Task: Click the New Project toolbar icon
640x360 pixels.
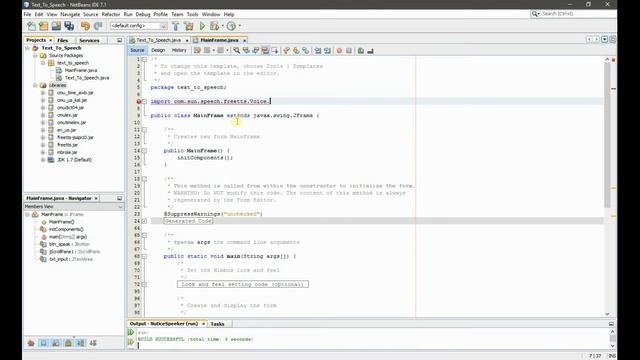Action: tap(44, 26)
